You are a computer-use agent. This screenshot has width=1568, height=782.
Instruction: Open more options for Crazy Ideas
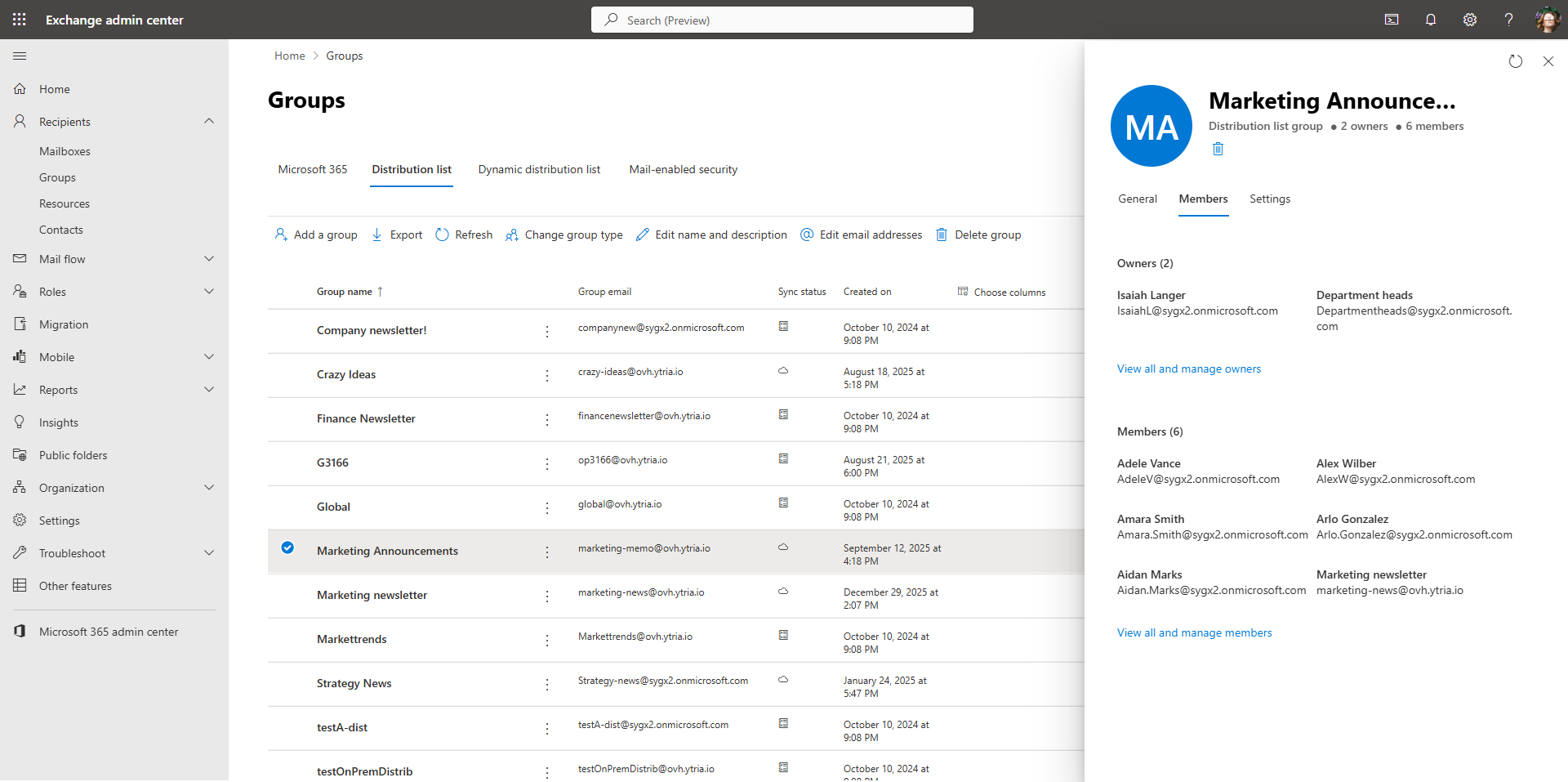pyautogui.click(x=547, y=375)
